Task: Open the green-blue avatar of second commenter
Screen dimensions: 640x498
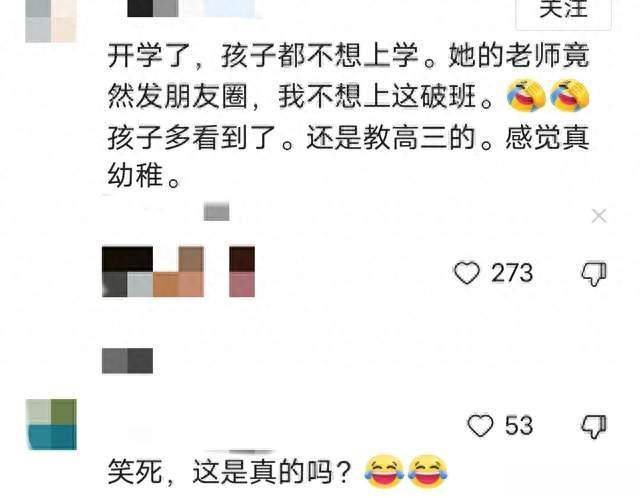Action: tap(51, 425)
